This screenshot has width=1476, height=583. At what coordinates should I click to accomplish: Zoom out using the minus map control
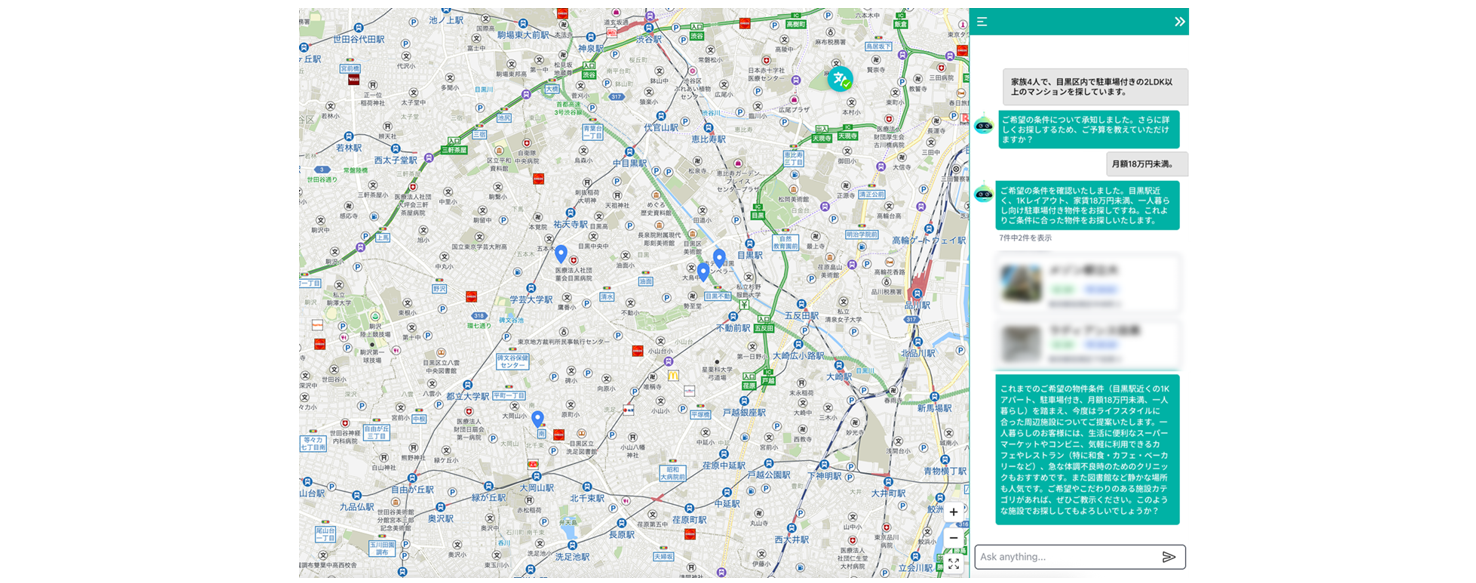[955, 538]
